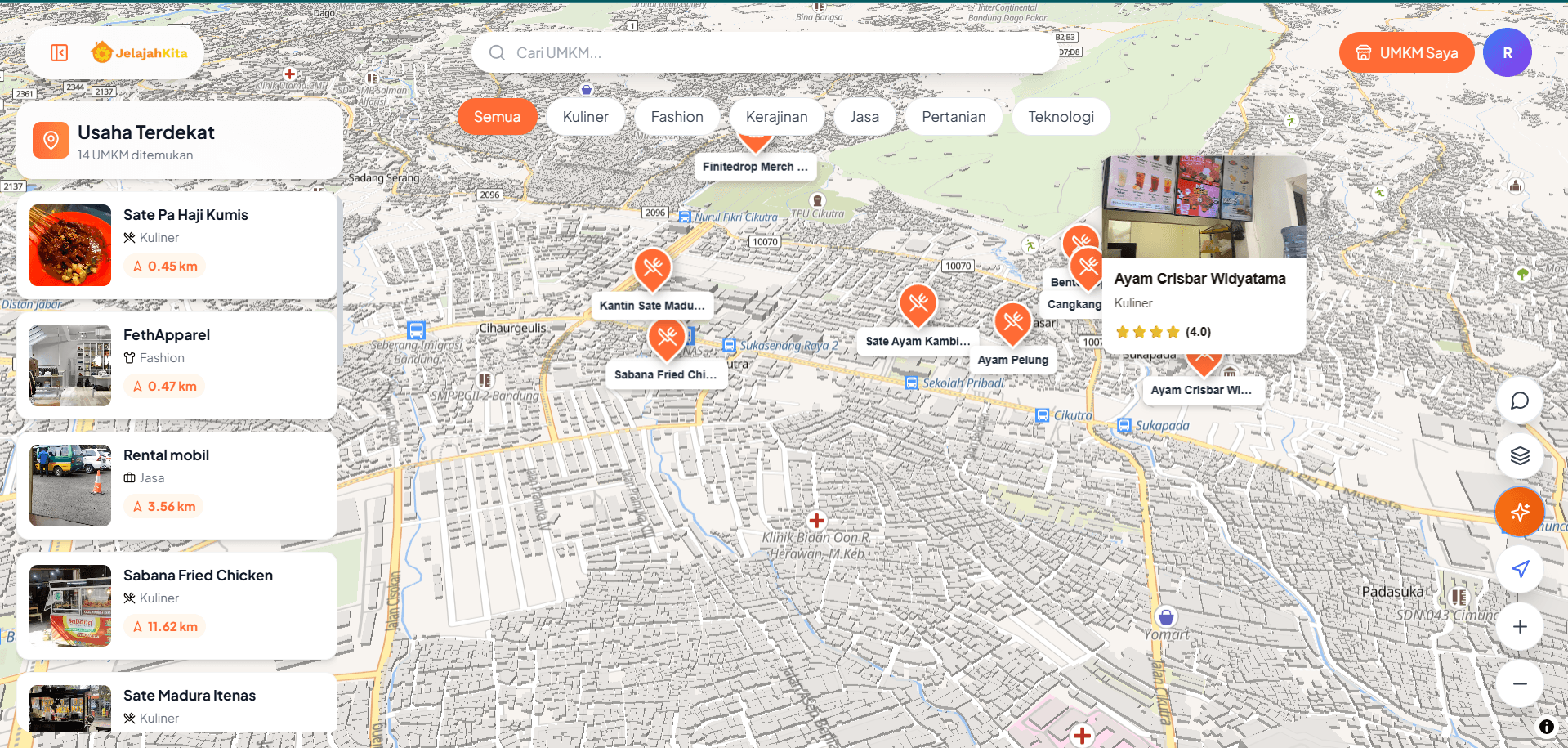
Task: Click the search magnifier icon
Action: (x=497, y=53)
